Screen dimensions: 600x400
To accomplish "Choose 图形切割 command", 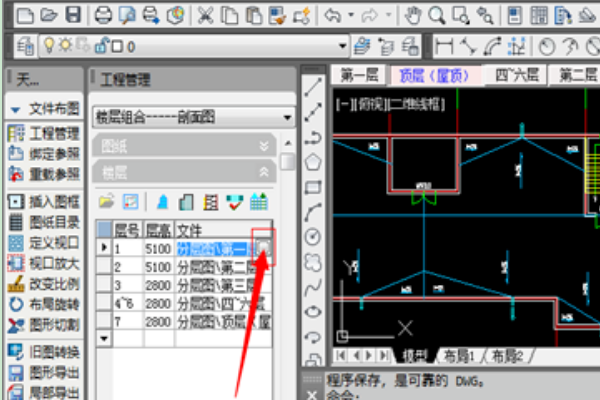I will point(44,325).
